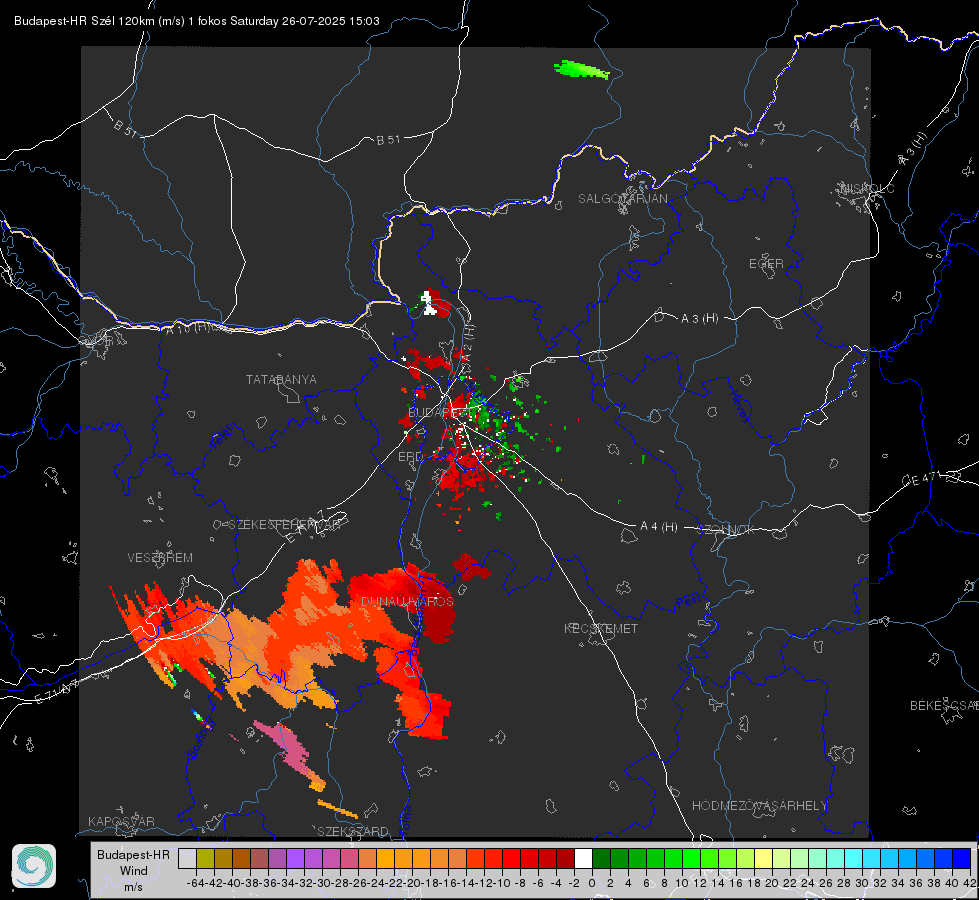Click the green radar echo at the top
Image resolution: width=979 pixels, height=900 pixels.
point(581,69)
